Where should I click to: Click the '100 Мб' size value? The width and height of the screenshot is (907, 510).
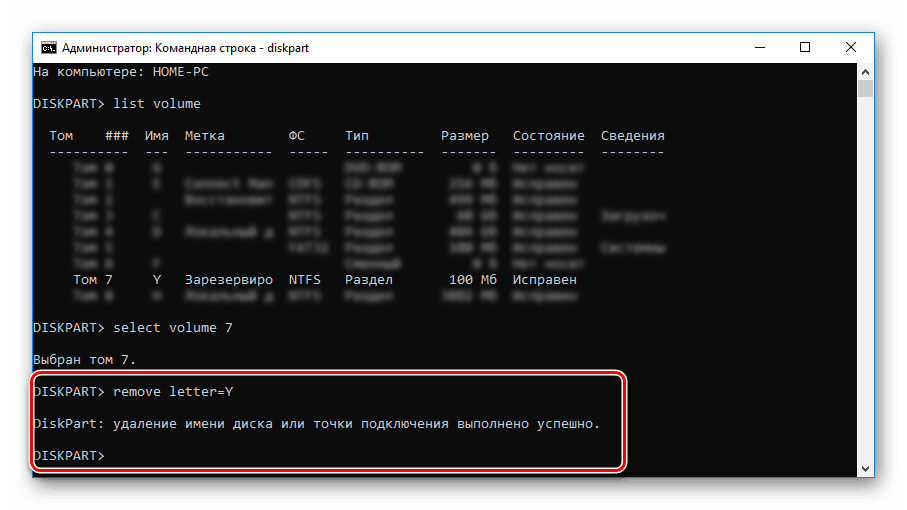pyautogui.click(x=473, y=280)
